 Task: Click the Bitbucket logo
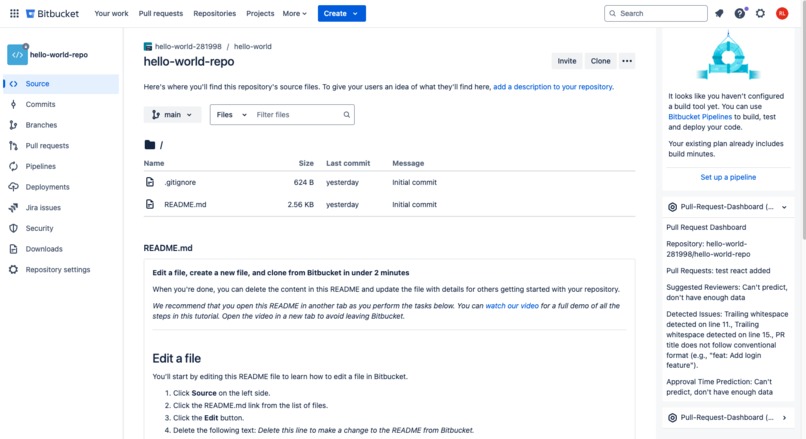52,13
